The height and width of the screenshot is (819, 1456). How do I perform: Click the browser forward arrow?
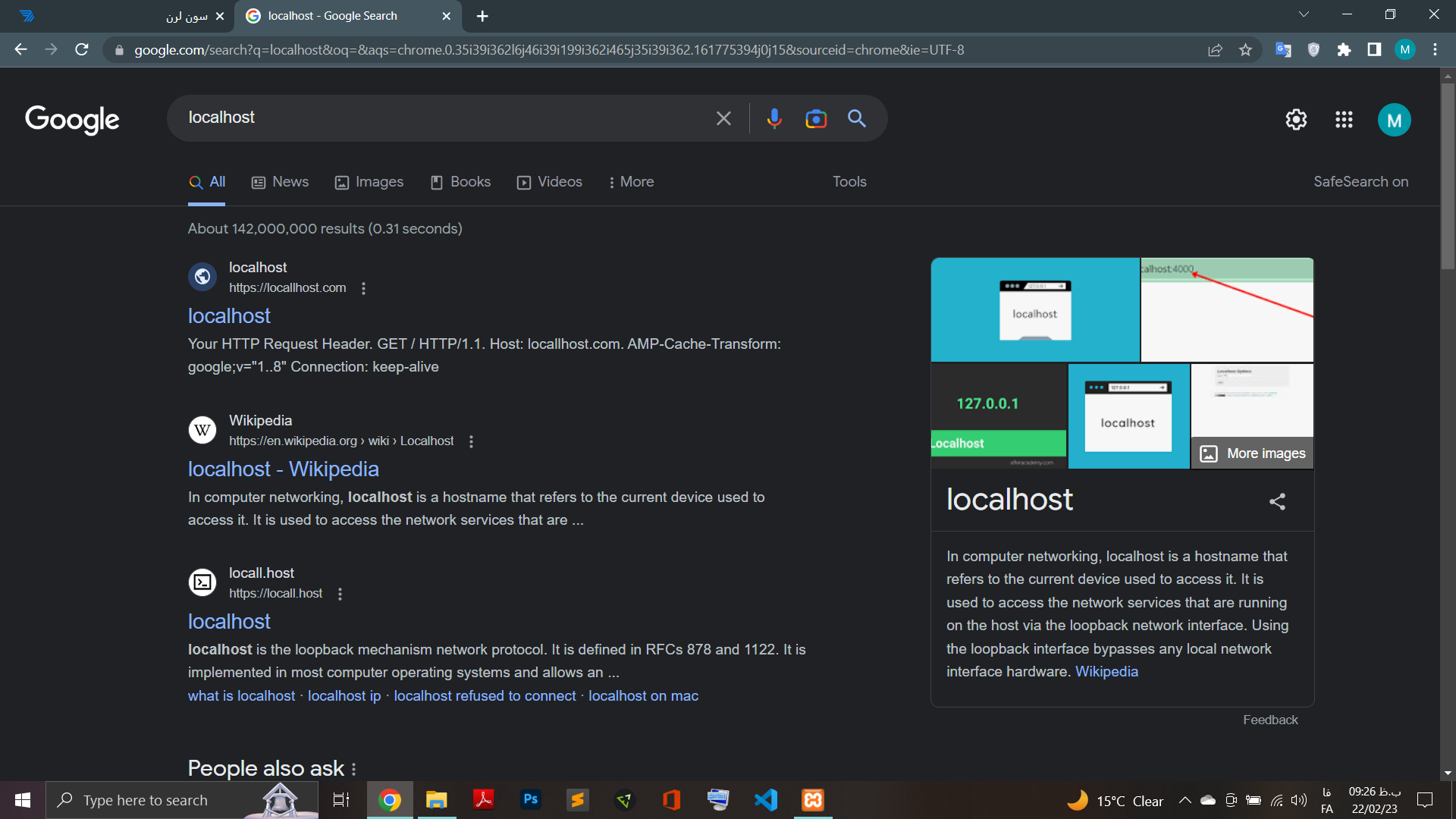click(51, 49)
